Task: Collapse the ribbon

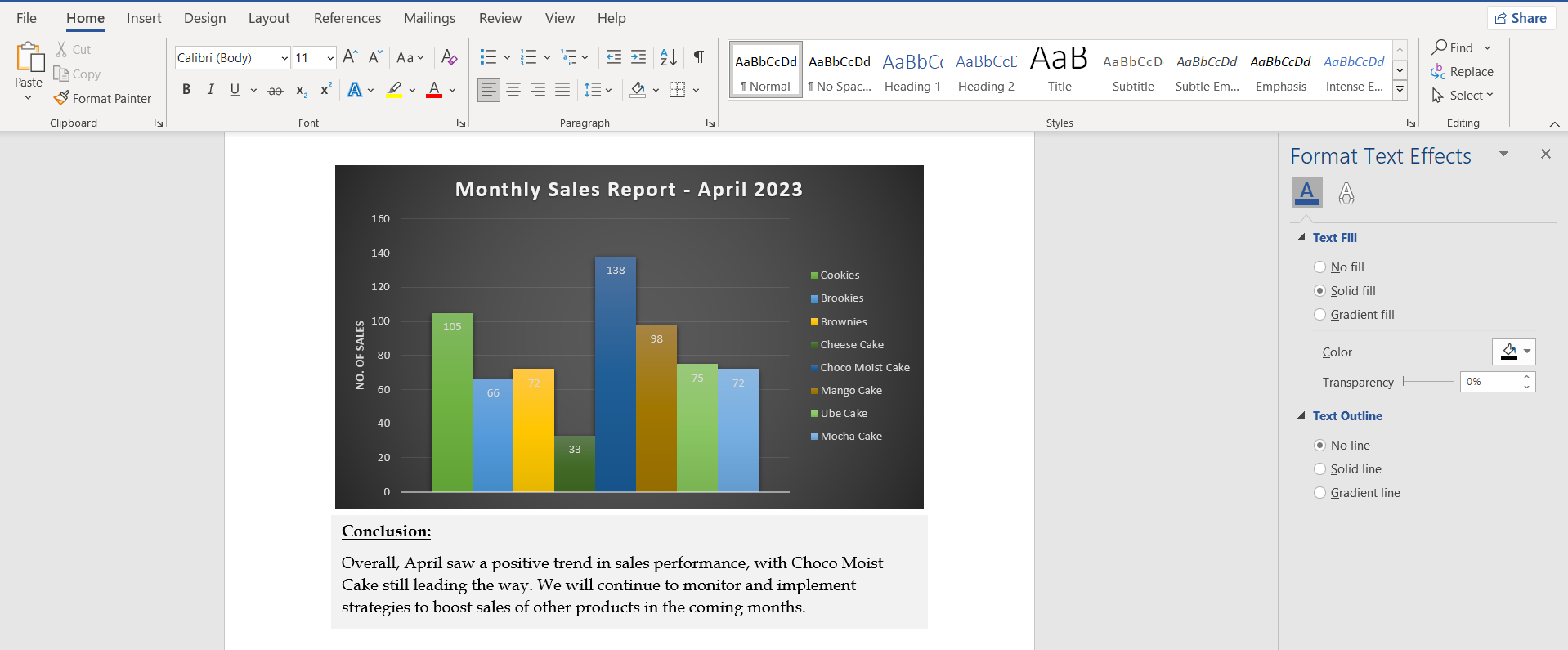Action: 1554,123
